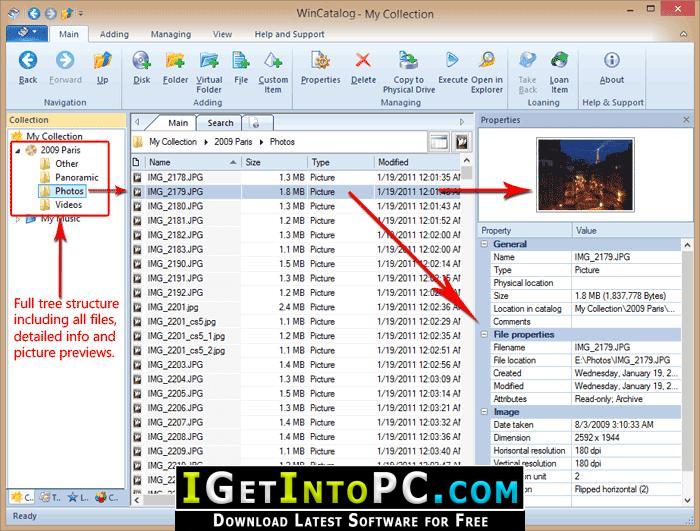Select the Panoramic folder in tree
The height and width of the screenshot is (531, 700).
pos(76,177)
